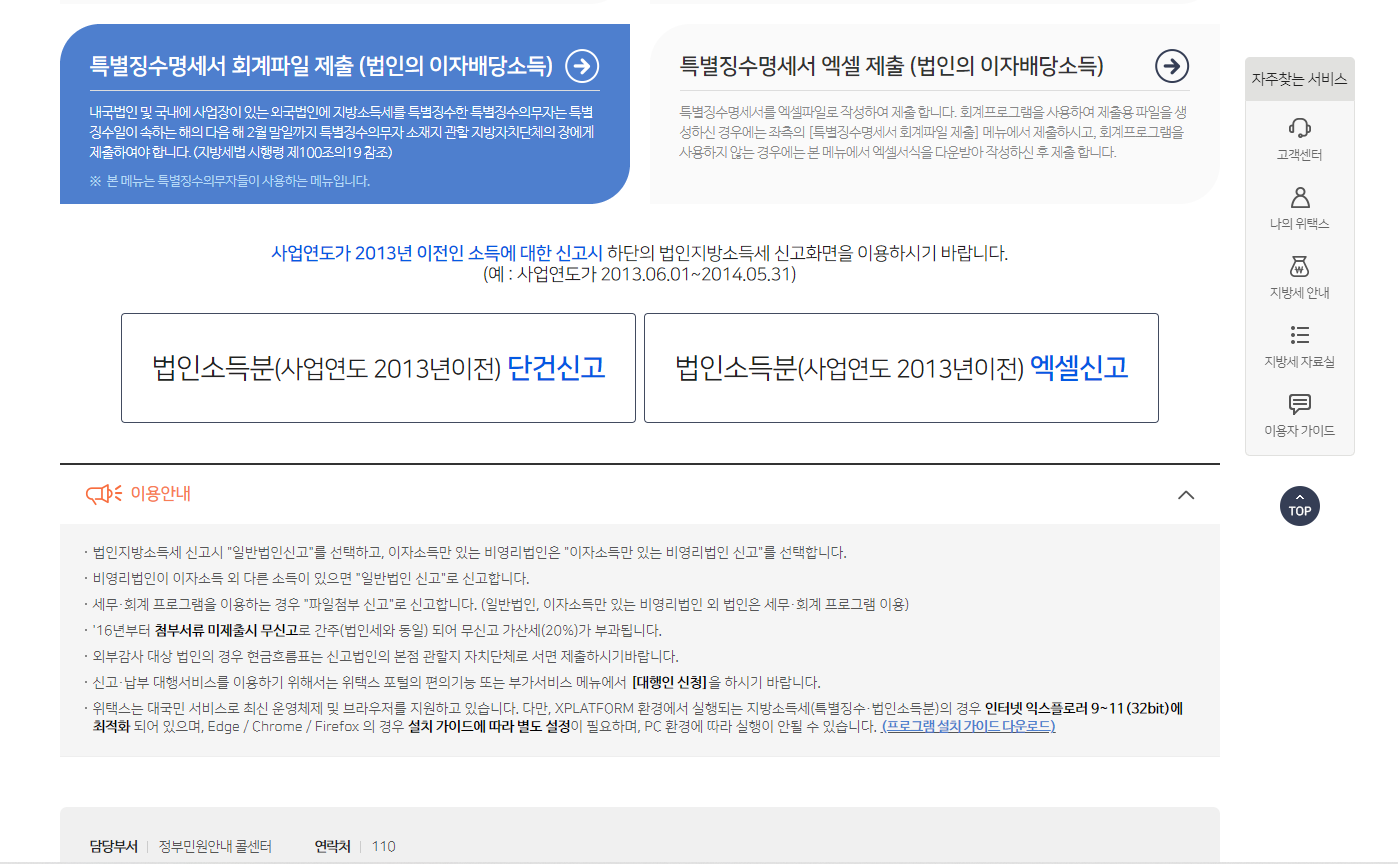Click 지방세 안내 label in sidebar
This screenshot has height=864, width=1398.
pos(1300,293)
